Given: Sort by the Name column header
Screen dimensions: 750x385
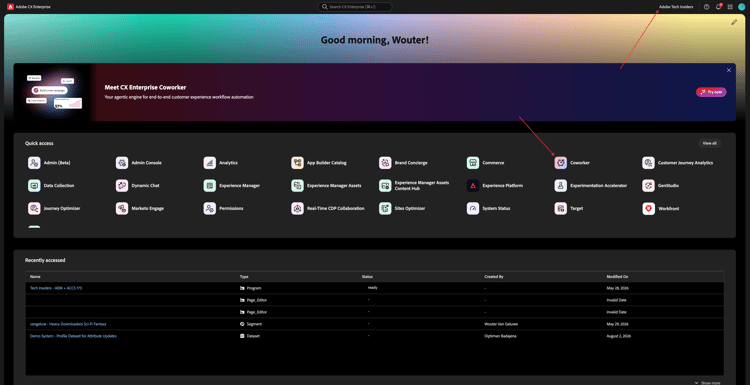Looking at the screenshot, I should (x=34, y=276).
